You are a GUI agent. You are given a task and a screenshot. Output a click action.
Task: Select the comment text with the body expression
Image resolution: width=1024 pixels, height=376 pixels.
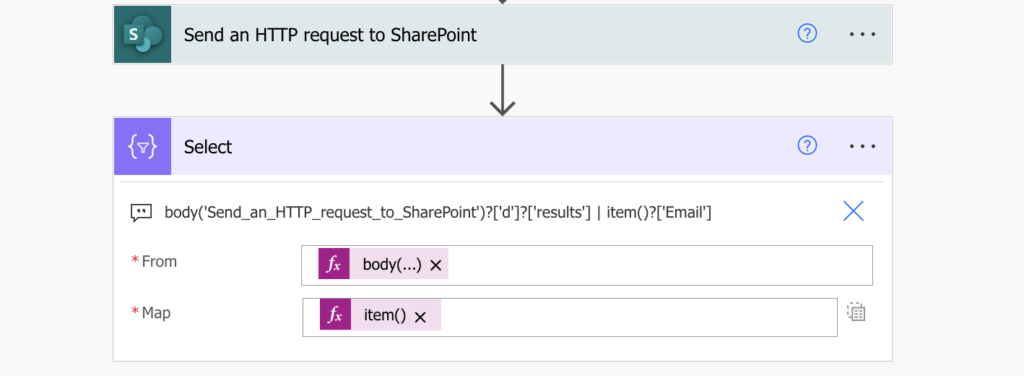(438, 212)
